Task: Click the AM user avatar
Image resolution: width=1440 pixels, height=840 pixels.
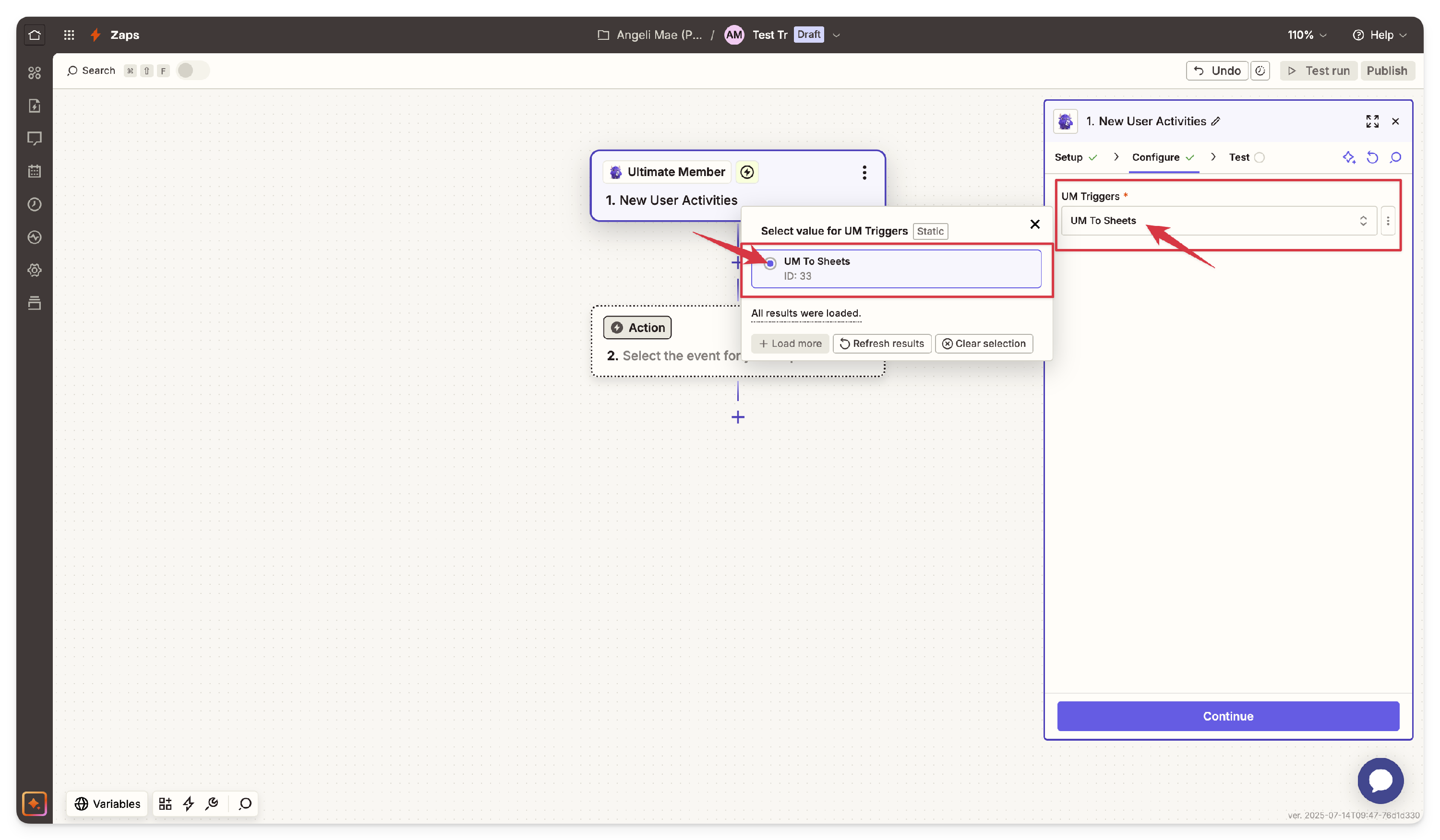Action: (x=734, y=35)
